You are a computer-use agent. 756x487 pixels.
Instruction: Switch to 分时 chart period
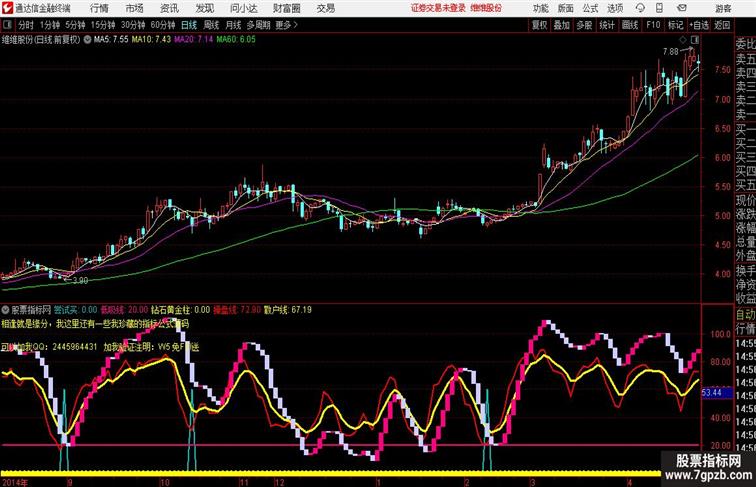(x=26, y=25)
